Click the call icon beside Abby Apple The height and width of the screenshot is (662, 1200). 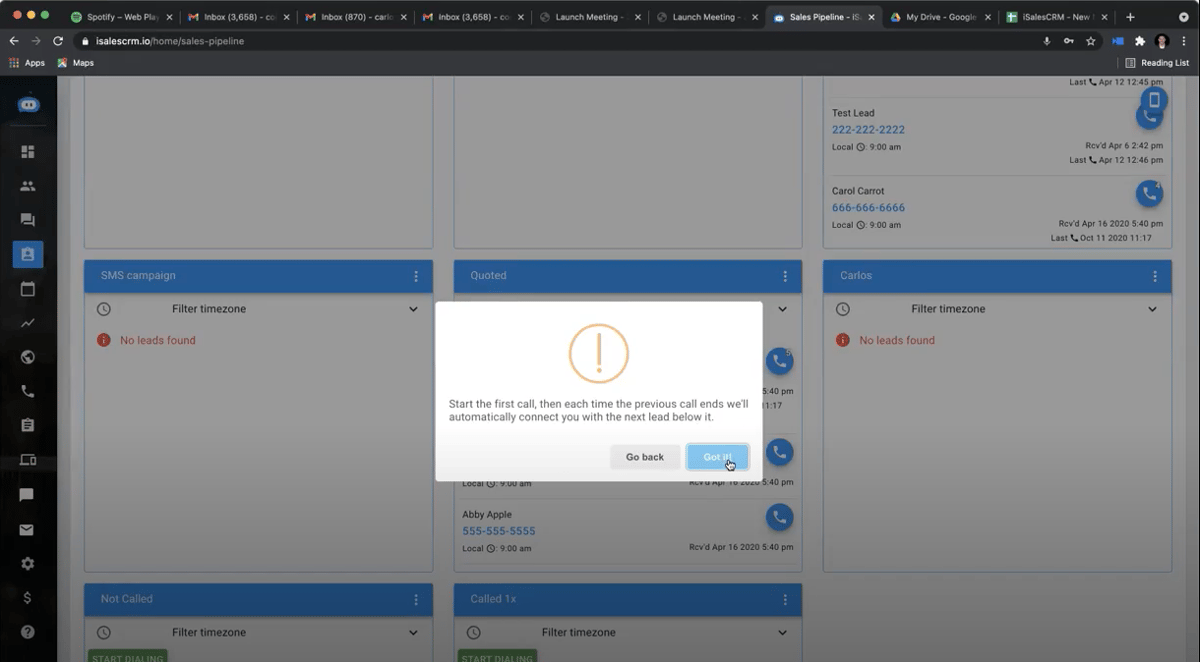(x=779, y=518)
